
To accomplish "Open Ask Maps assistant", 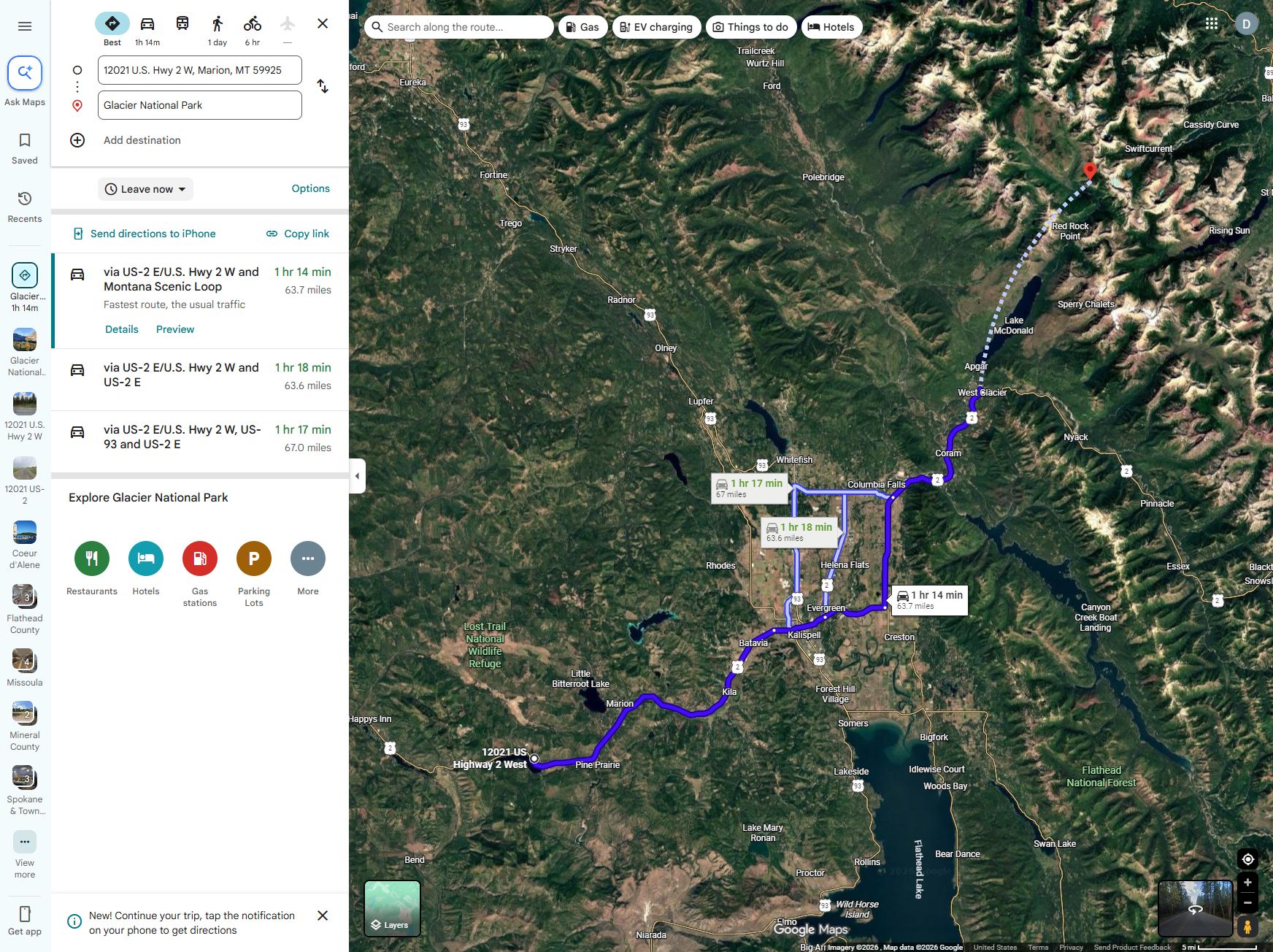I will click(x=25, y=81).
